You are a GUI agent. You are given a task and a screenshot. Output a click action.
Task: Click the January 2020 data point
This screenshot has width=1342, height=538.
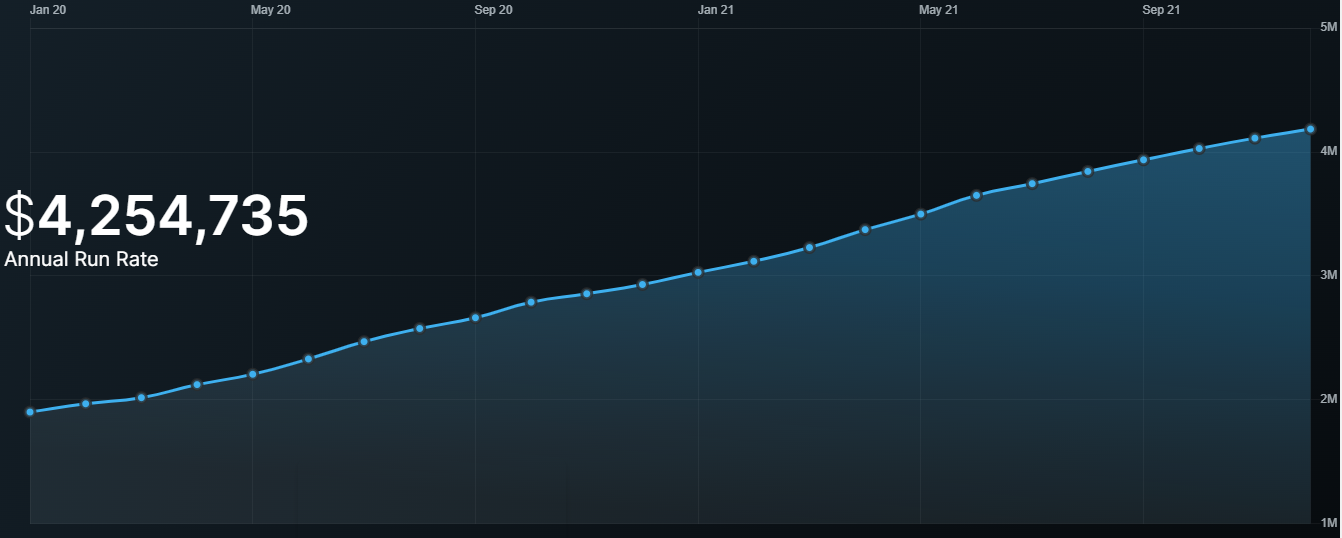click(30, 412)
